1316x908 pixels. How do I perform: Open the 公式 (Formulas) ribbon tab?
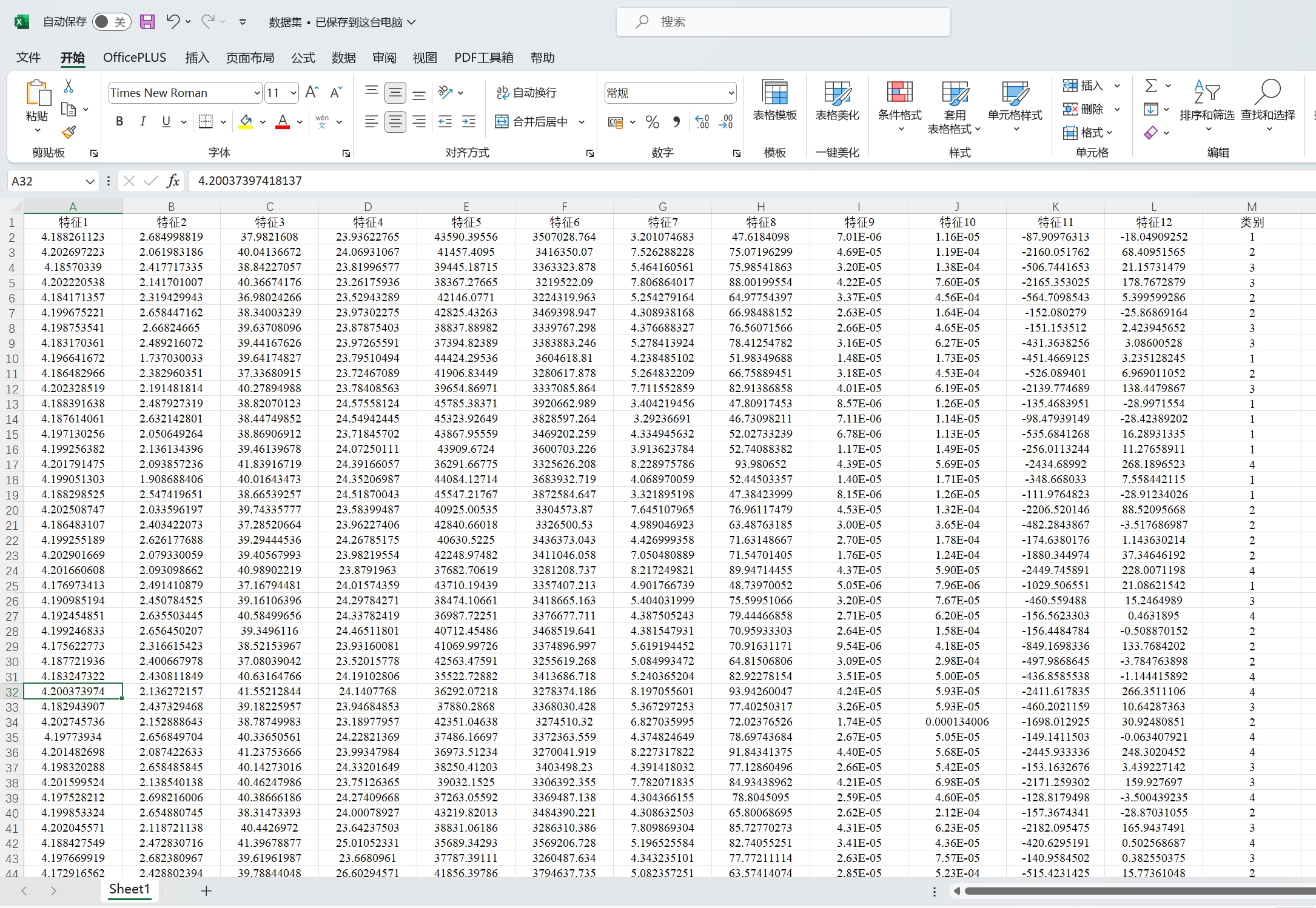(x=303, y=58)
